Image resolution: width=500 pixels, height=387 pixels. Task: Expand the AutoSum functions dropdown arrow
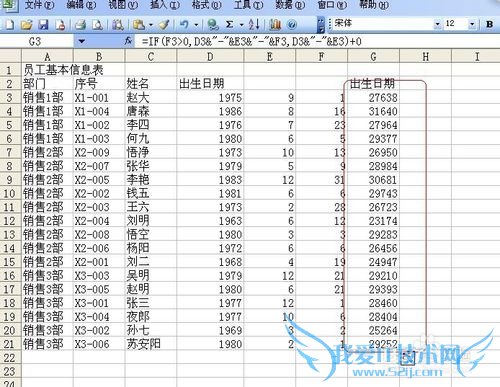click(241, 25)
